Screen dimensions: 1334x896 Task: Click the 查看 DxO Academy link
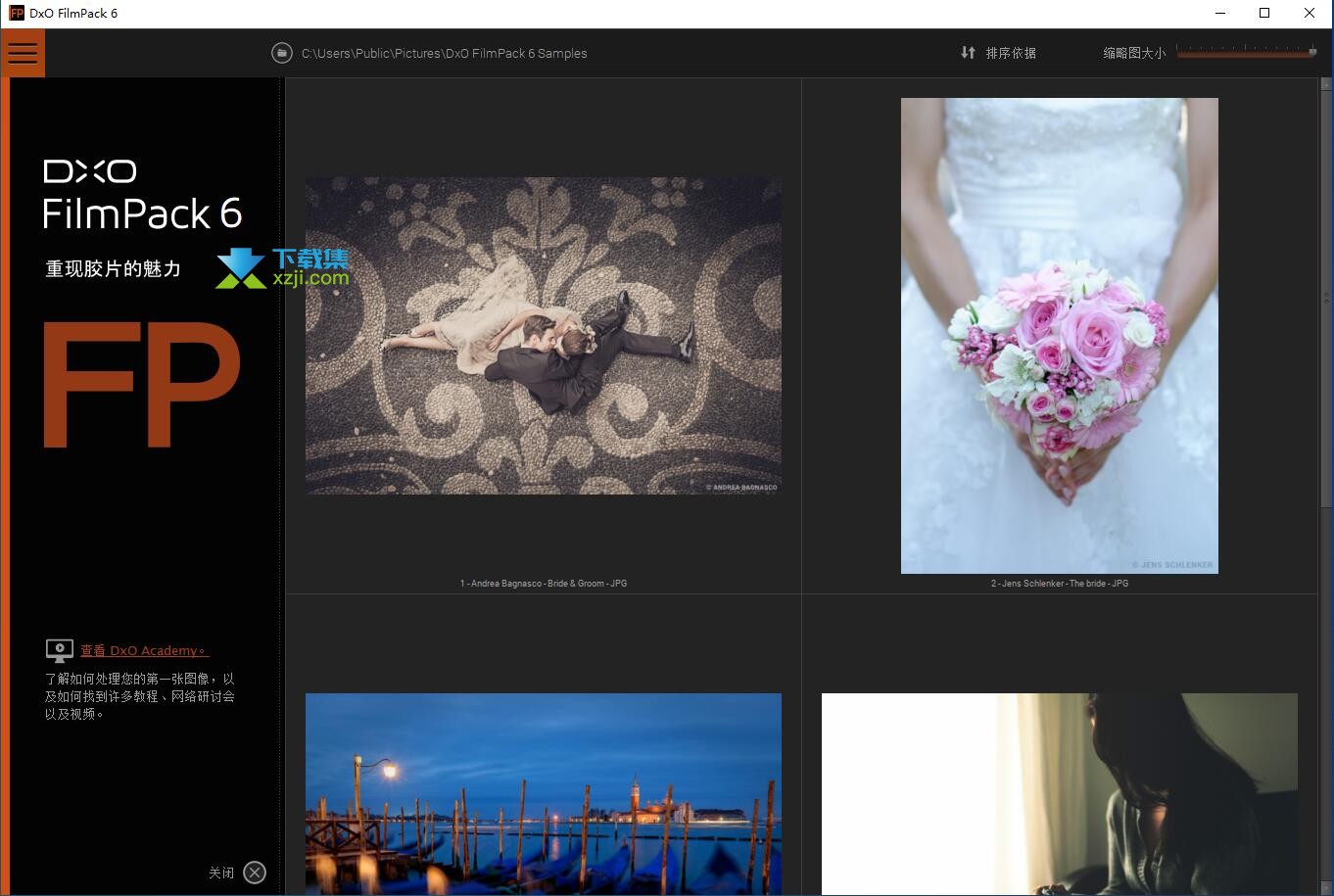[x=144, y=650]
